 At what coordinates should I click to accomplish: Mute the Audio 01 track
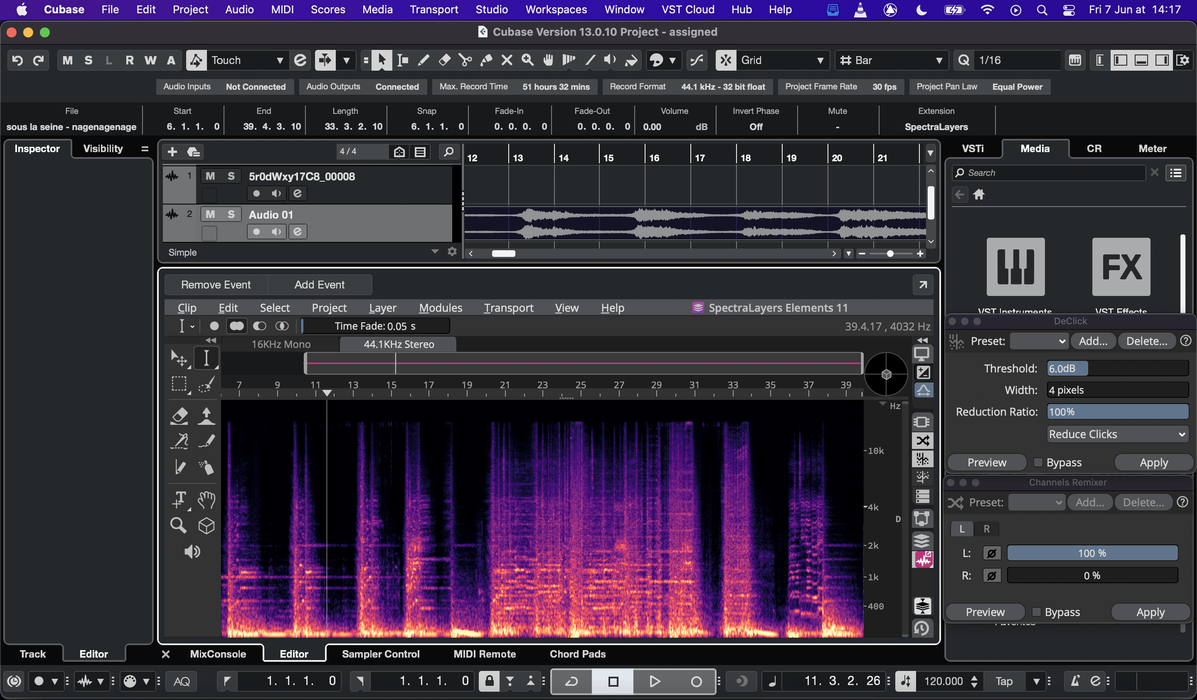pos(210,214)
